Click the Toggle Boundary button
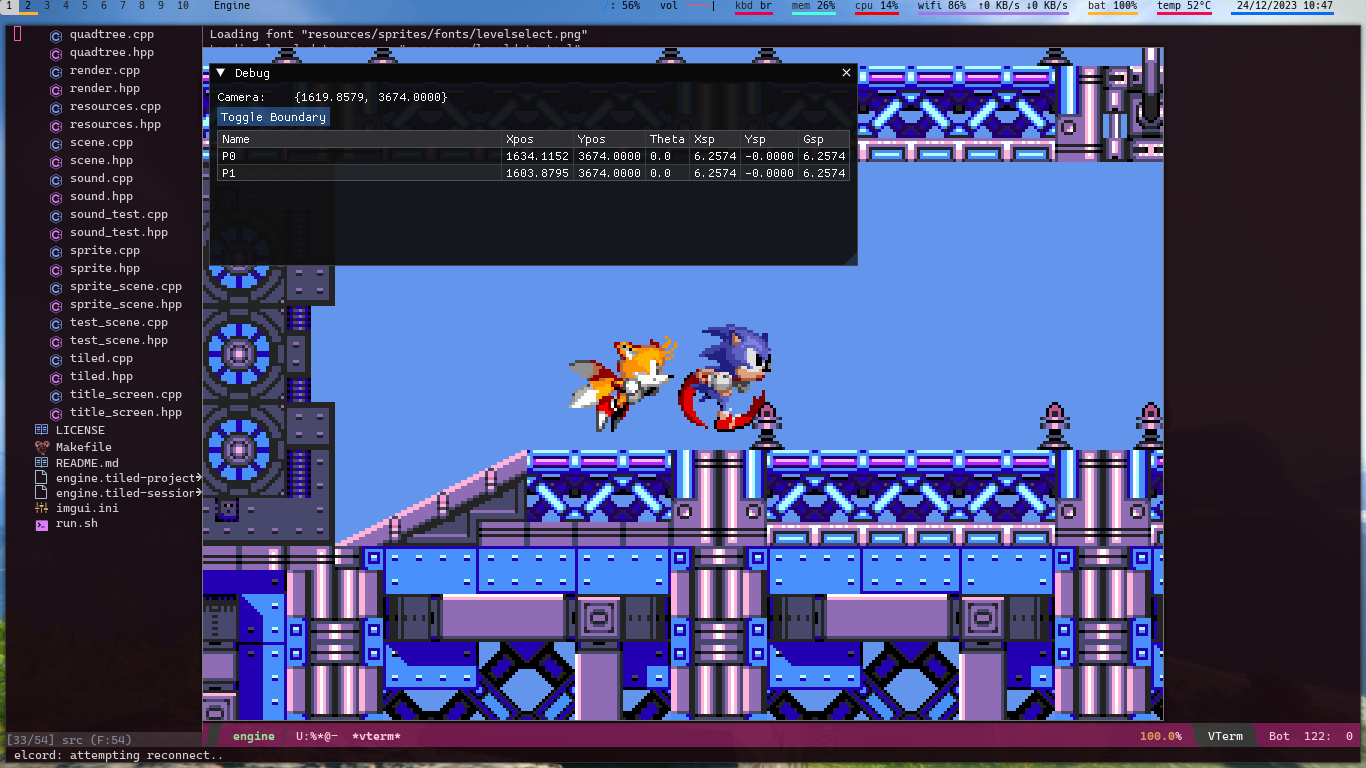 pos(273,117)
